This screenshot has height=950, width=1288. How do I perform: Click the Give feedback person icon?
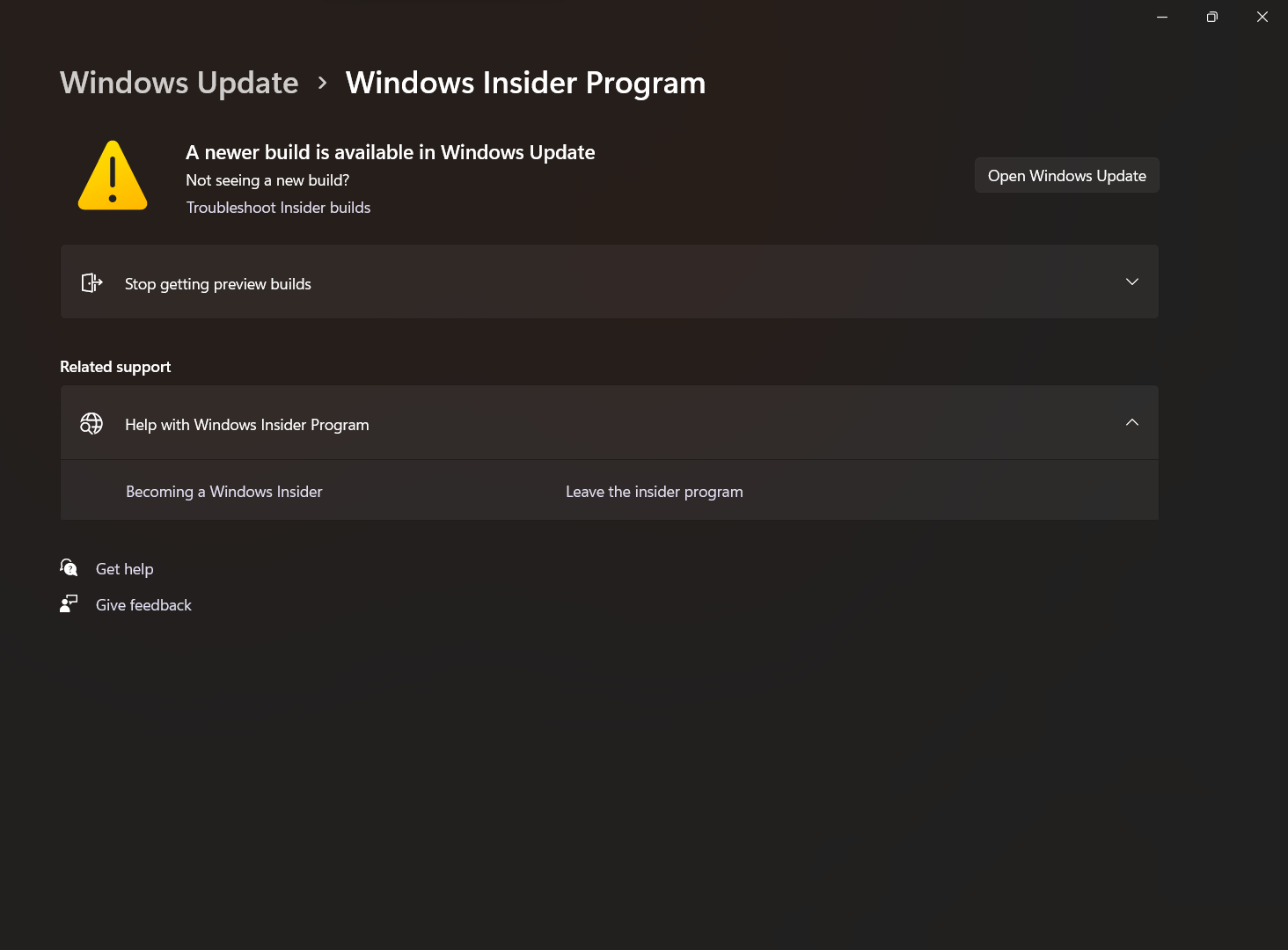[x=69, y=604]
